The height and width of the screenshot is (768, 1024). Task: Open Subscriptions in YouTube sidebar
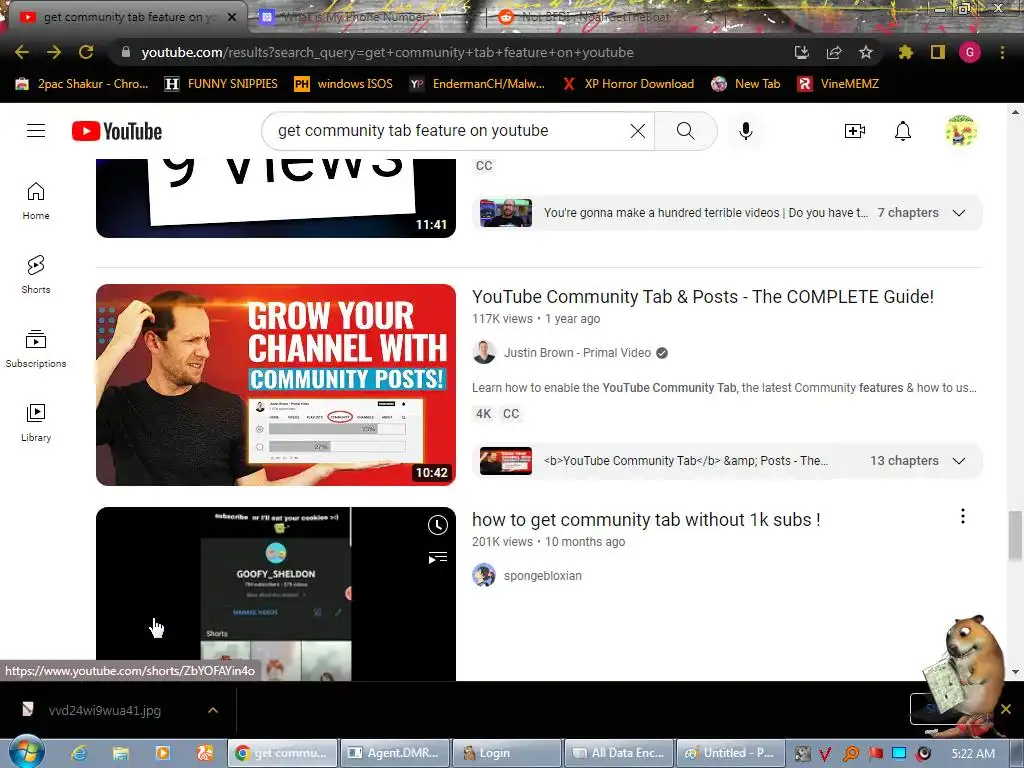point(36,349)
